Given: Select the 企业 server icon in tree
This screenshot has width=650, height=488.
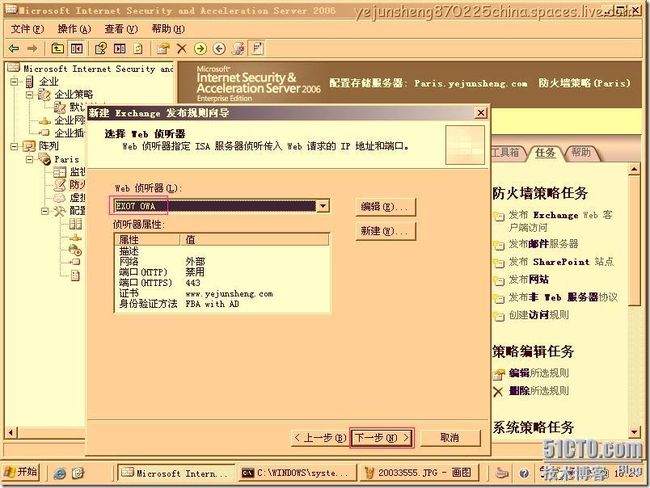Looking at the screenshot, I should 29,82.
